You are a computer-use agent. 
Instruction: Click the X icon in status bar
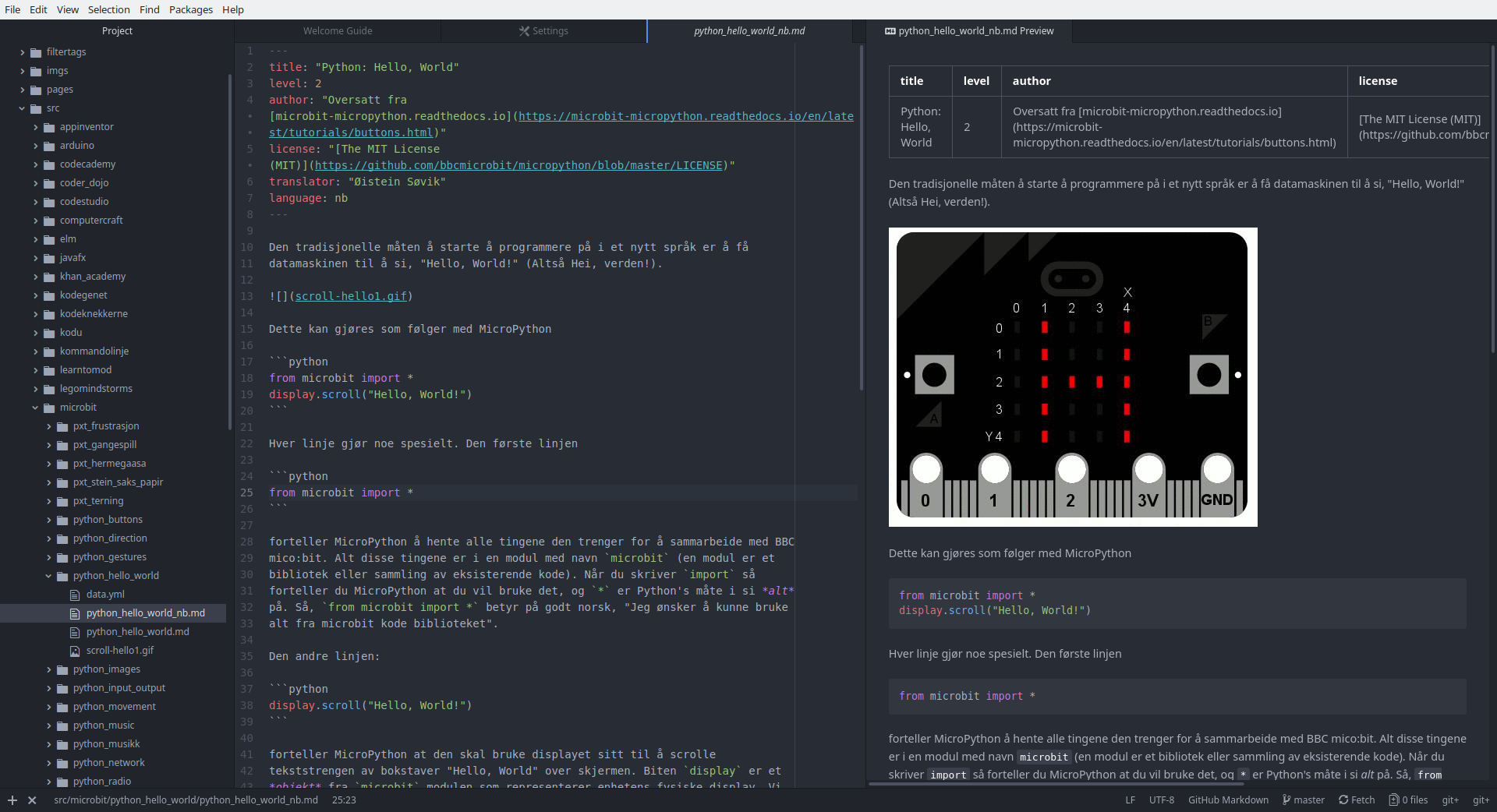point(32,800)
